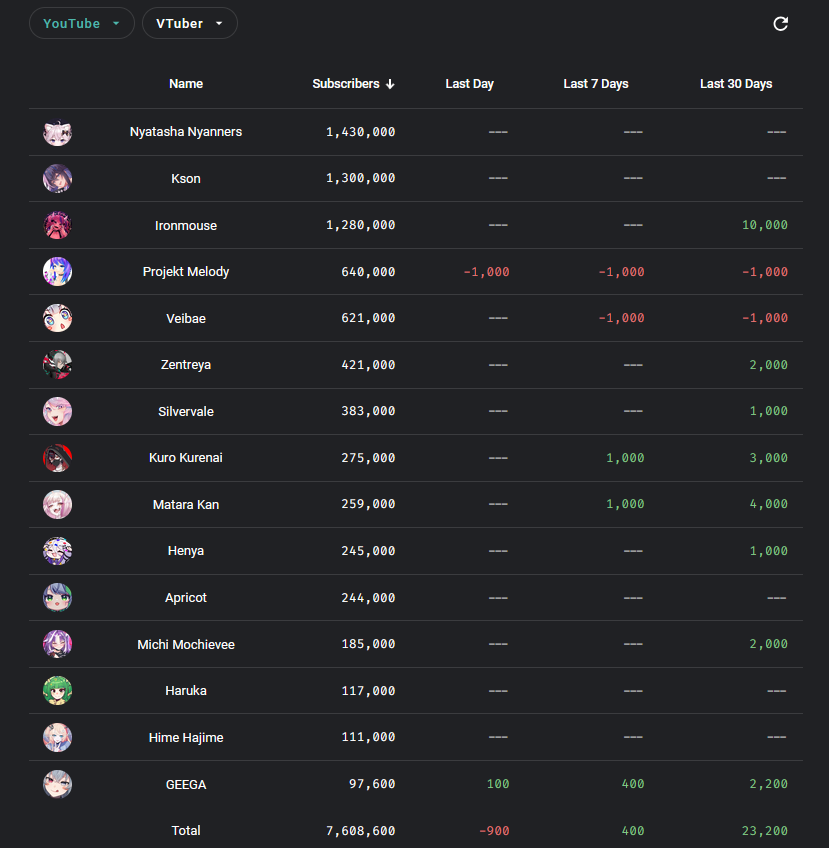Click Nyatasha Nyanners' avatar icon
Screen dimensions: 829x848
[57, 132]
